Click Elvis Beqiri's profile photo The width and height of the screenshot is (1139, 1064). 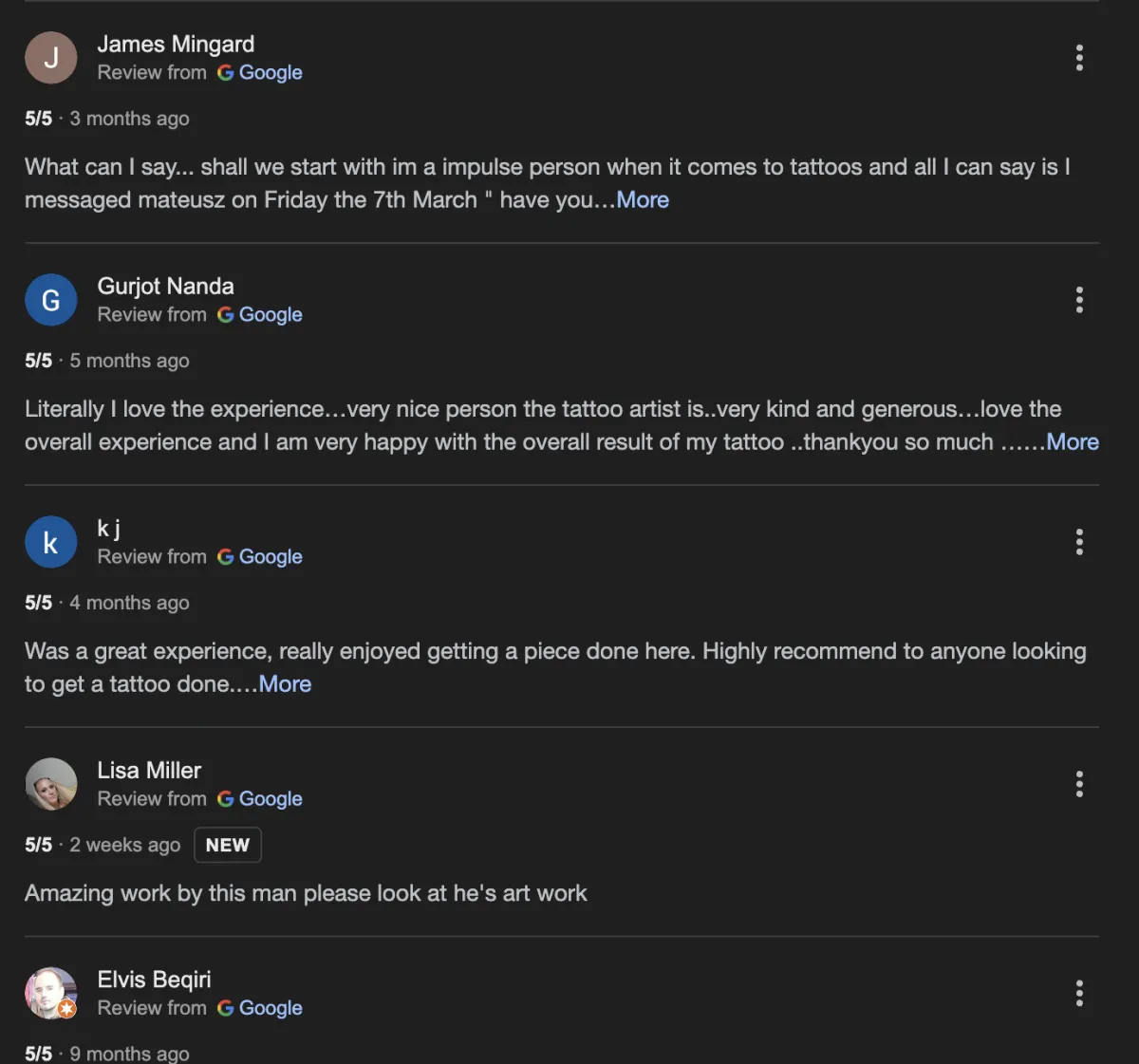pyautogui.click(x=51, y=993)
